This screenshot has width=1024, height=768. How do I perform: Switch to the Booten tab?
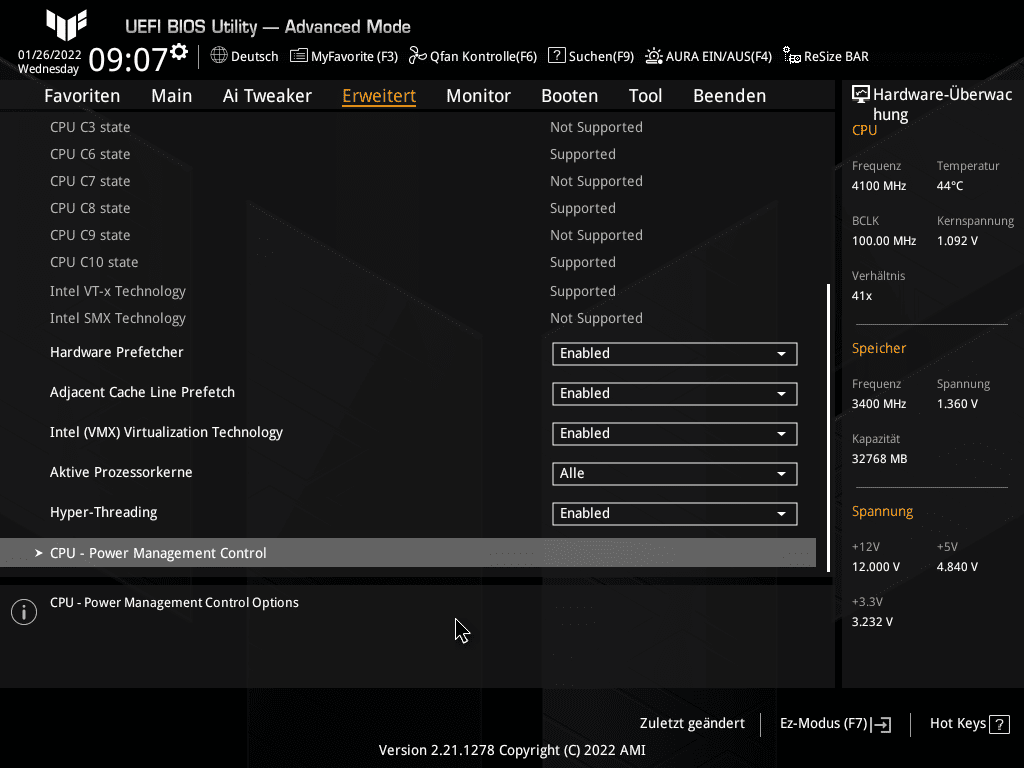(x=569, y=95)
